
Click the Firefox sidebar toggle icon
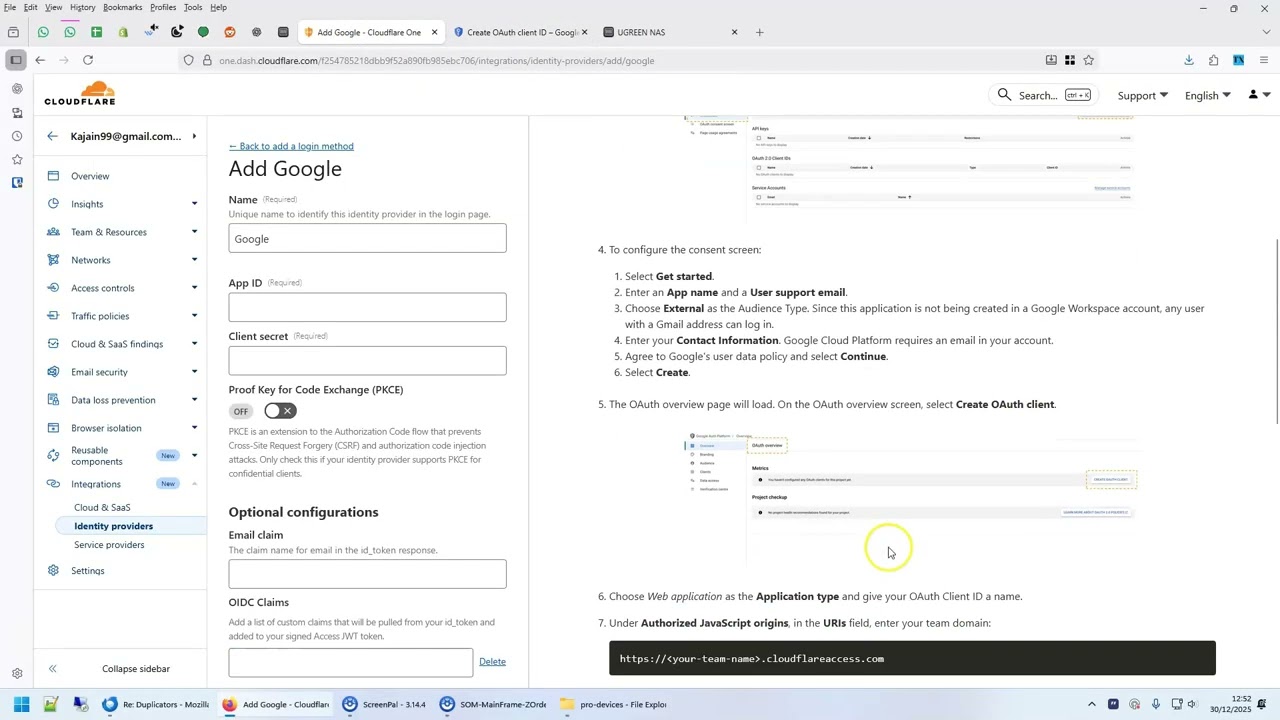pyautogui.click(x=16, y=60)
